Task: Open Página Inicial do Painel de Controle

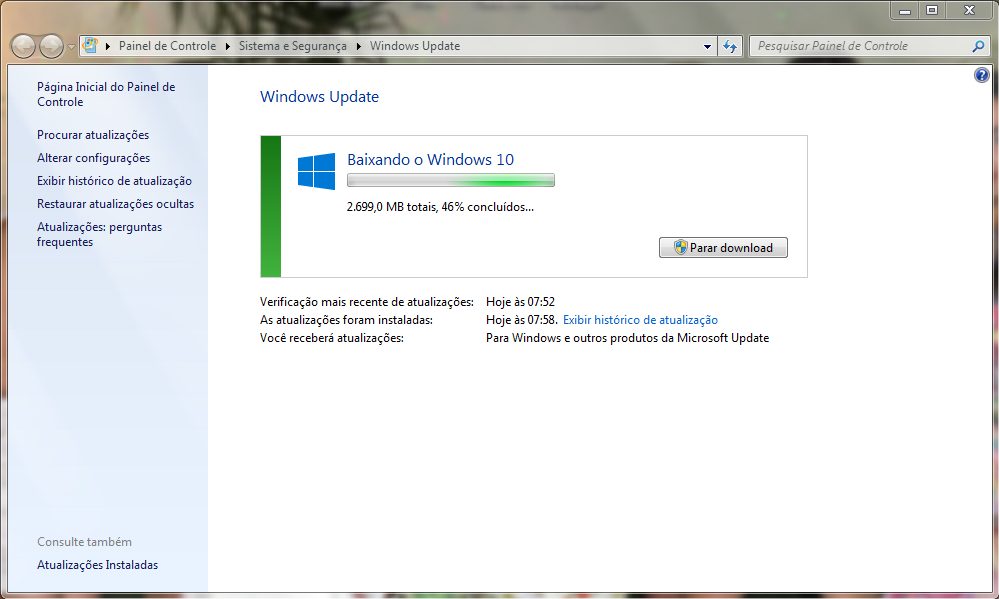Action: 106,94
